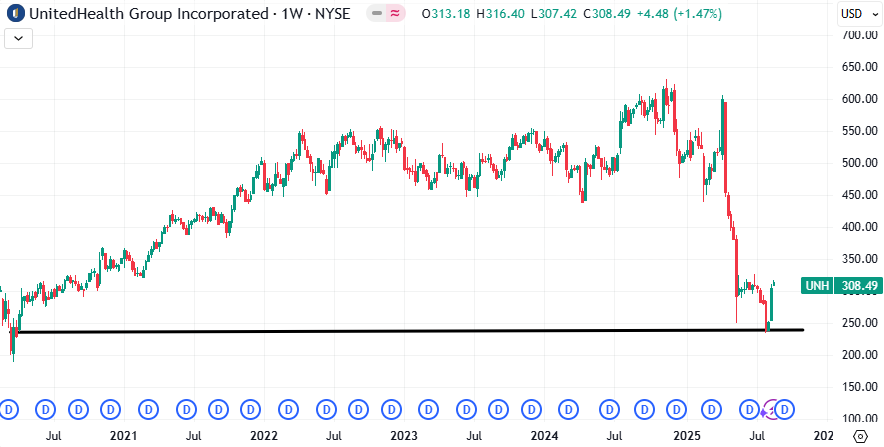Click the UNH price label tag
The width and height of the screenshot is (884, 447).
[817, 286]
